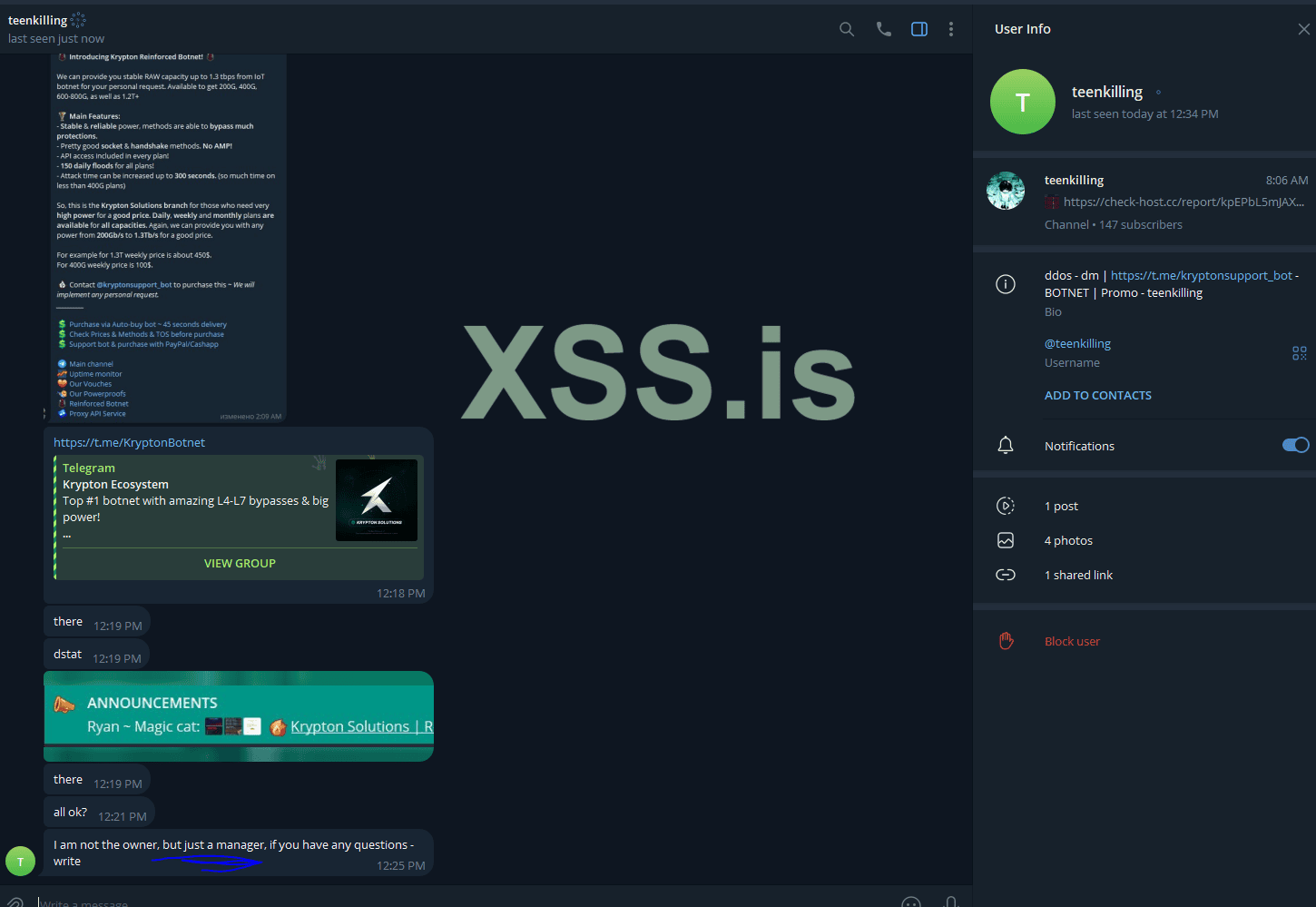The width and height of the screenshot is (1316, 907).
Task: Click the 'Krypton Ecosystem' preview title
Action: tap(115, 484)
